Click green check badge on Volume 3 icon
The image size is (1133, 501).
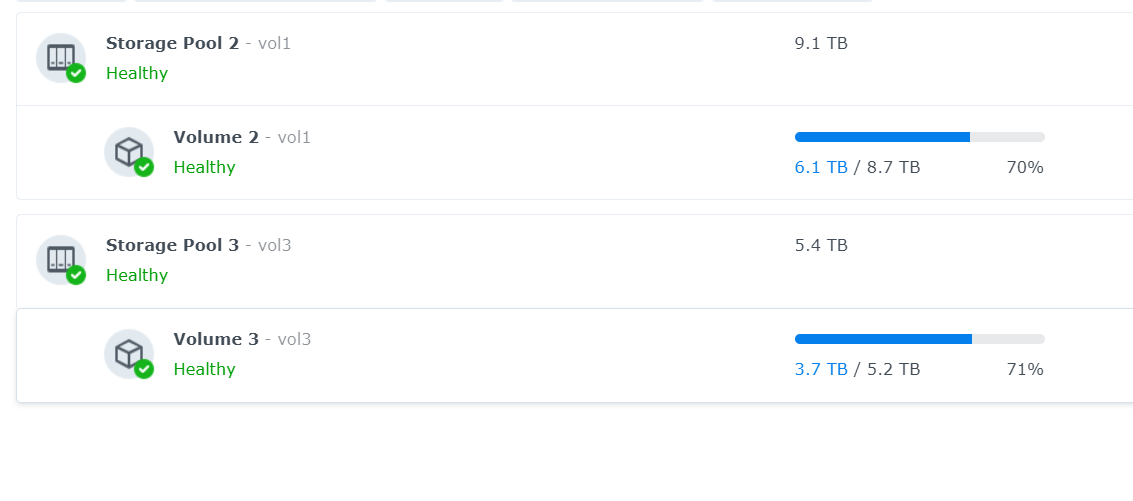coord(144,369)
